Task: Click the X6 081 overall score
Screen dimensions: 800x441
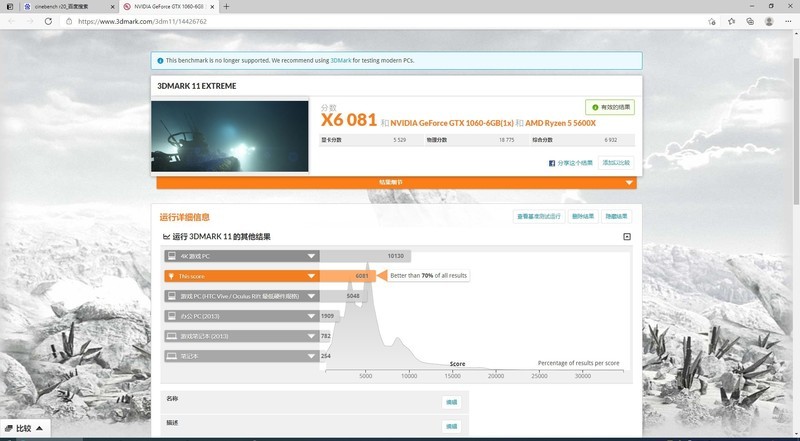Action: pos(348,120)
